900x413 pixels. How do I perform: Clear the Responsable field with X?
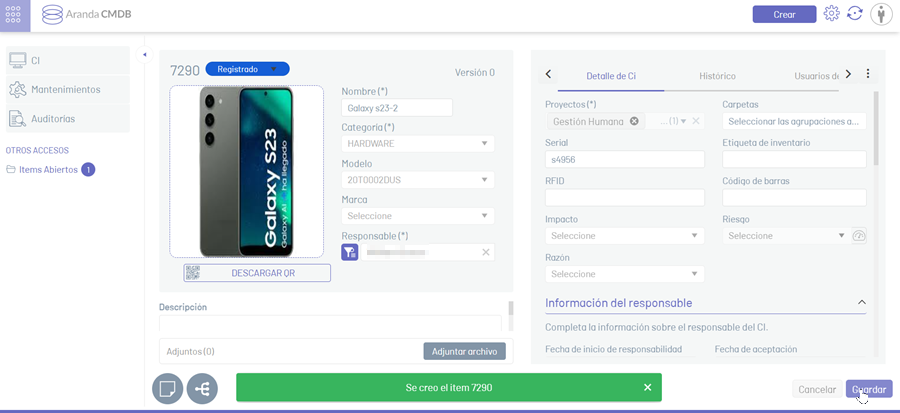point(486,252)
